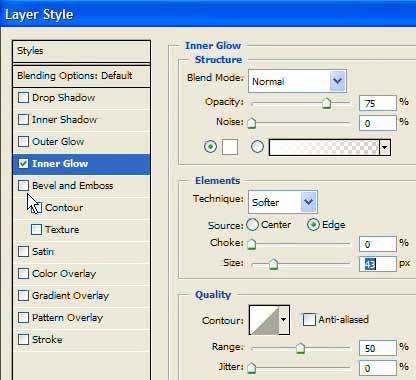Viewport: 416px width, 380px height.
Task: Select the Pattern Overlay style entry
Action: pyautogui.click(x=81, y=317)
